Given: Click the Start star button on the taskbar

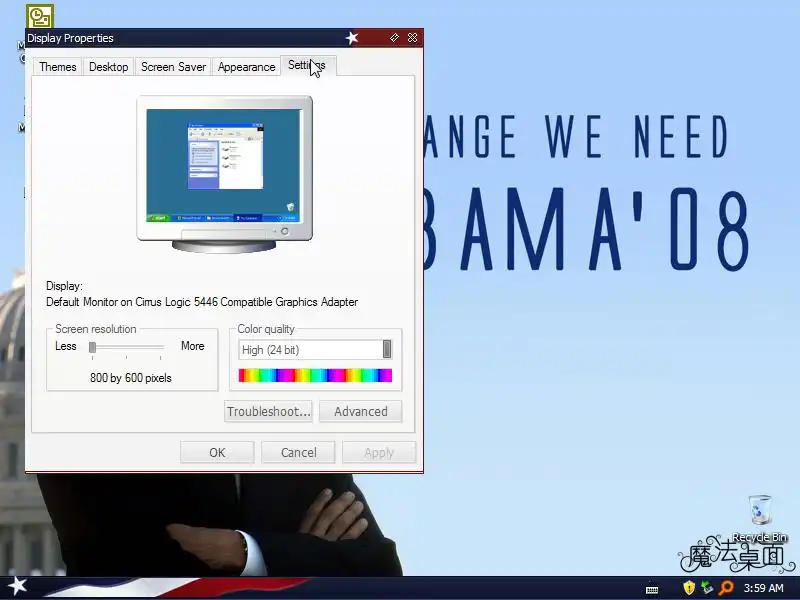Looking at the screenshot, I should [x=18, y=586].
